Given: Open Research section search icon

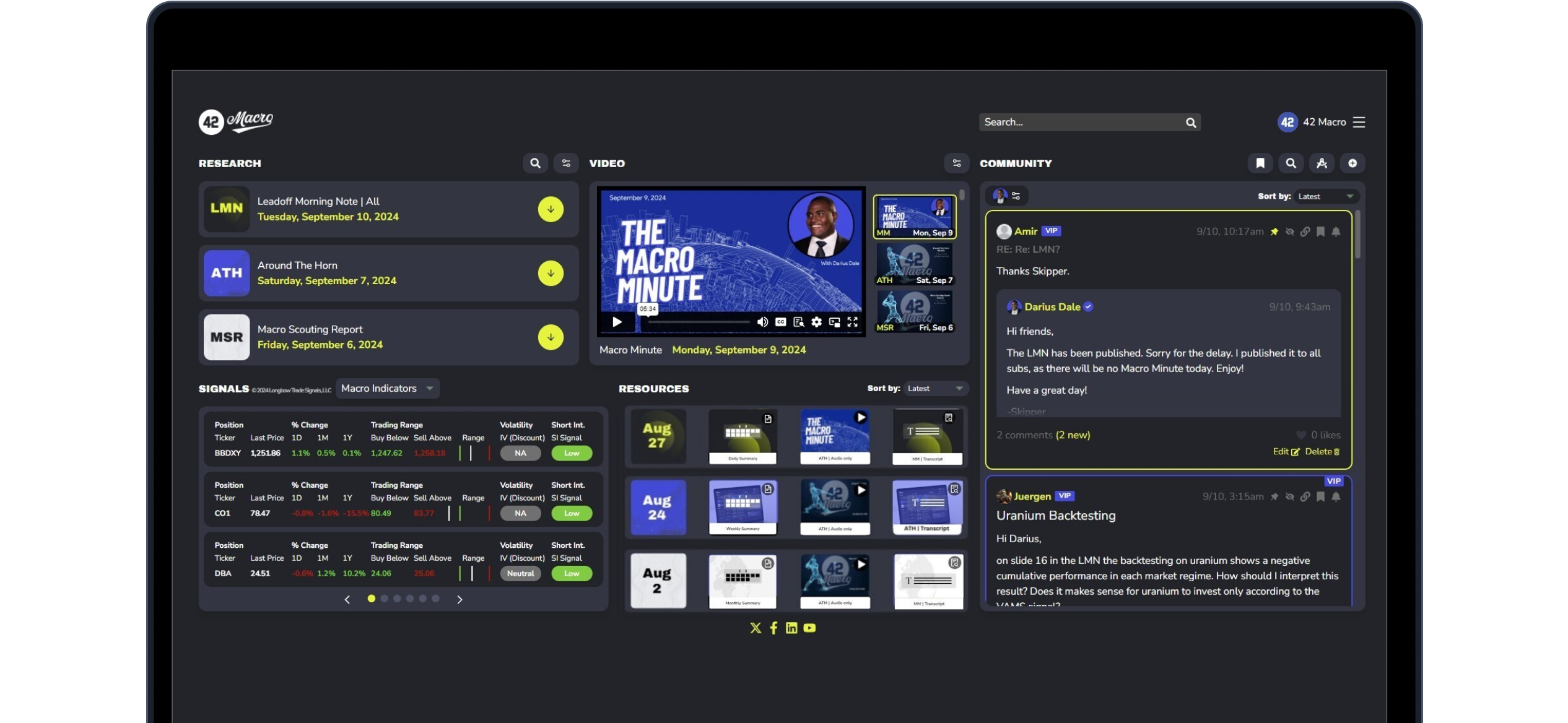Looking at the screenshot, I should pos(535,163).
